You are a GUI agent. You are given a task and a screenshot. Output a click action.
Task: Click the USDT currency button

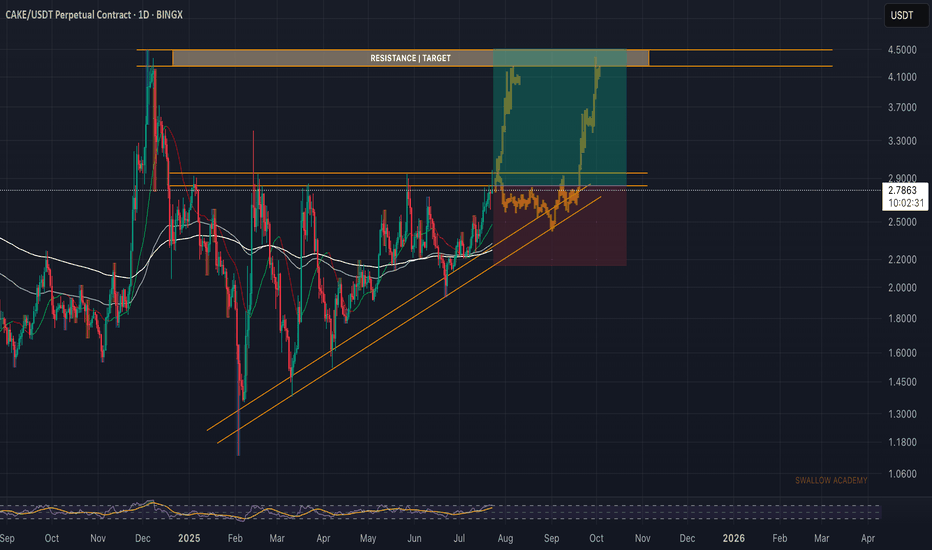click(906, 15)
